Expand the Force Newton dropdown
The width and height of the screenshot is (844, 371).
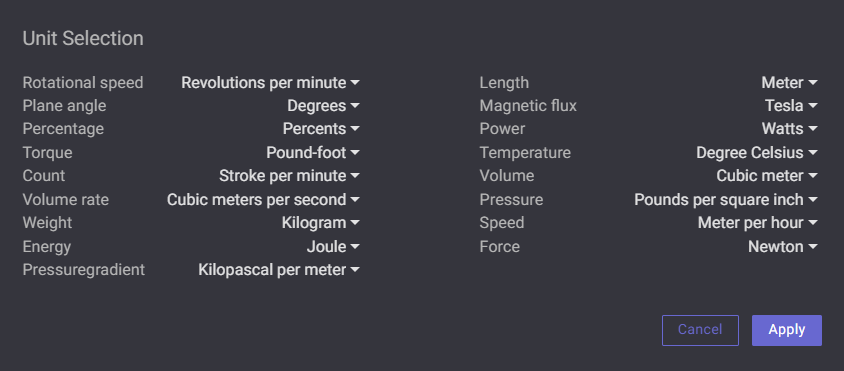[783, 247]
